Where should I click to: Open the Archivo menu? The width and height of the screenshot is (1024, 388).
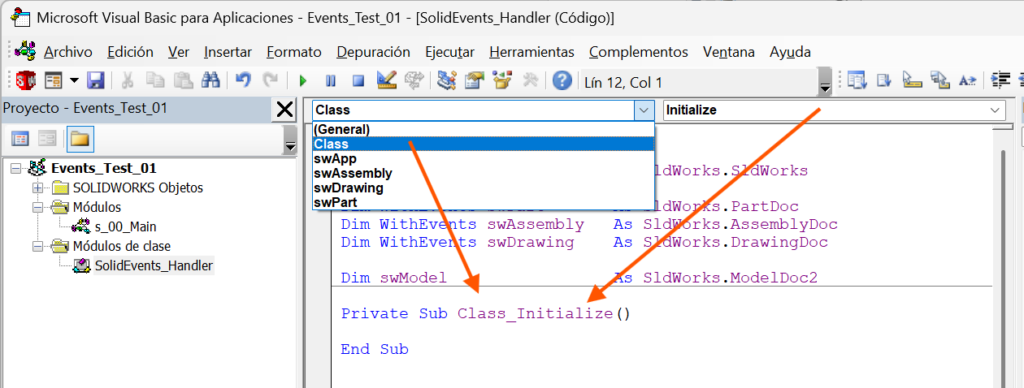coord(68,52)
